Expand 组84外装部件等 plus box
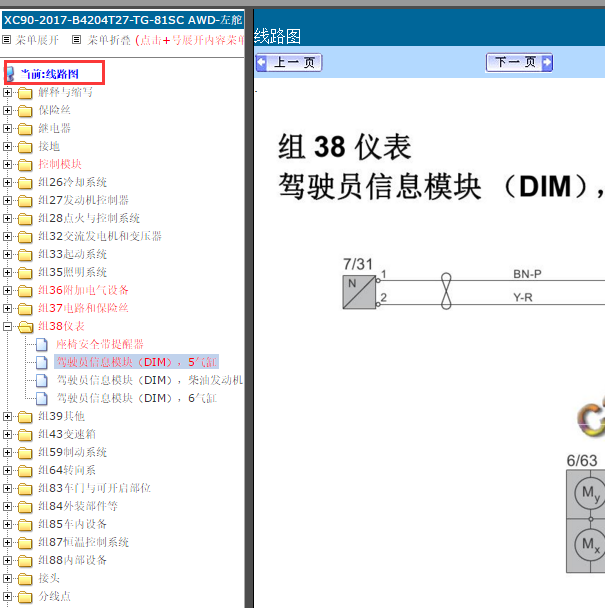 click(x=7, y=506)
